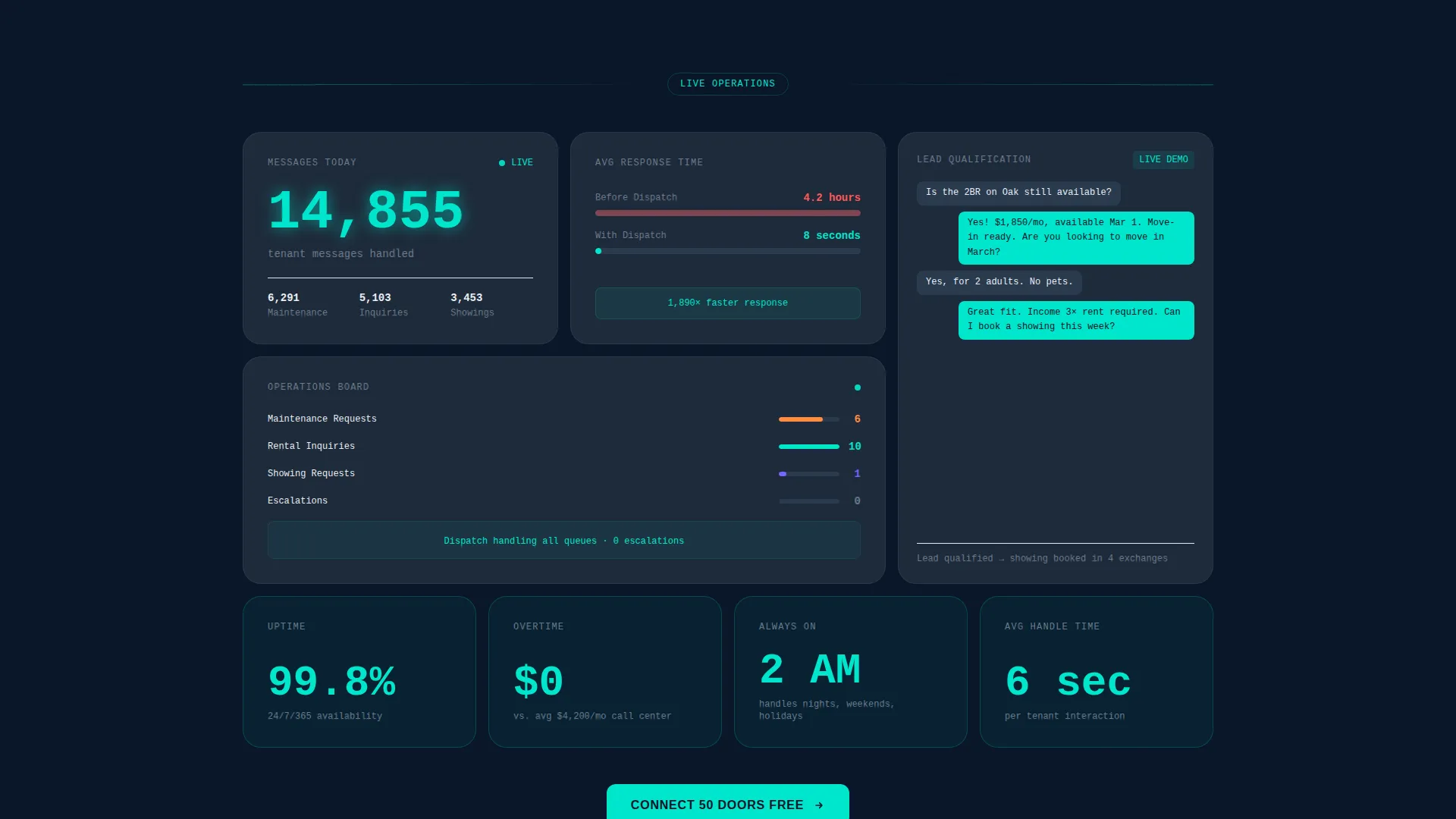This screenshot has height=819, width=1456.
Task: Click the 5,103 Inquiries stat
Action: [x=383, y=305]
